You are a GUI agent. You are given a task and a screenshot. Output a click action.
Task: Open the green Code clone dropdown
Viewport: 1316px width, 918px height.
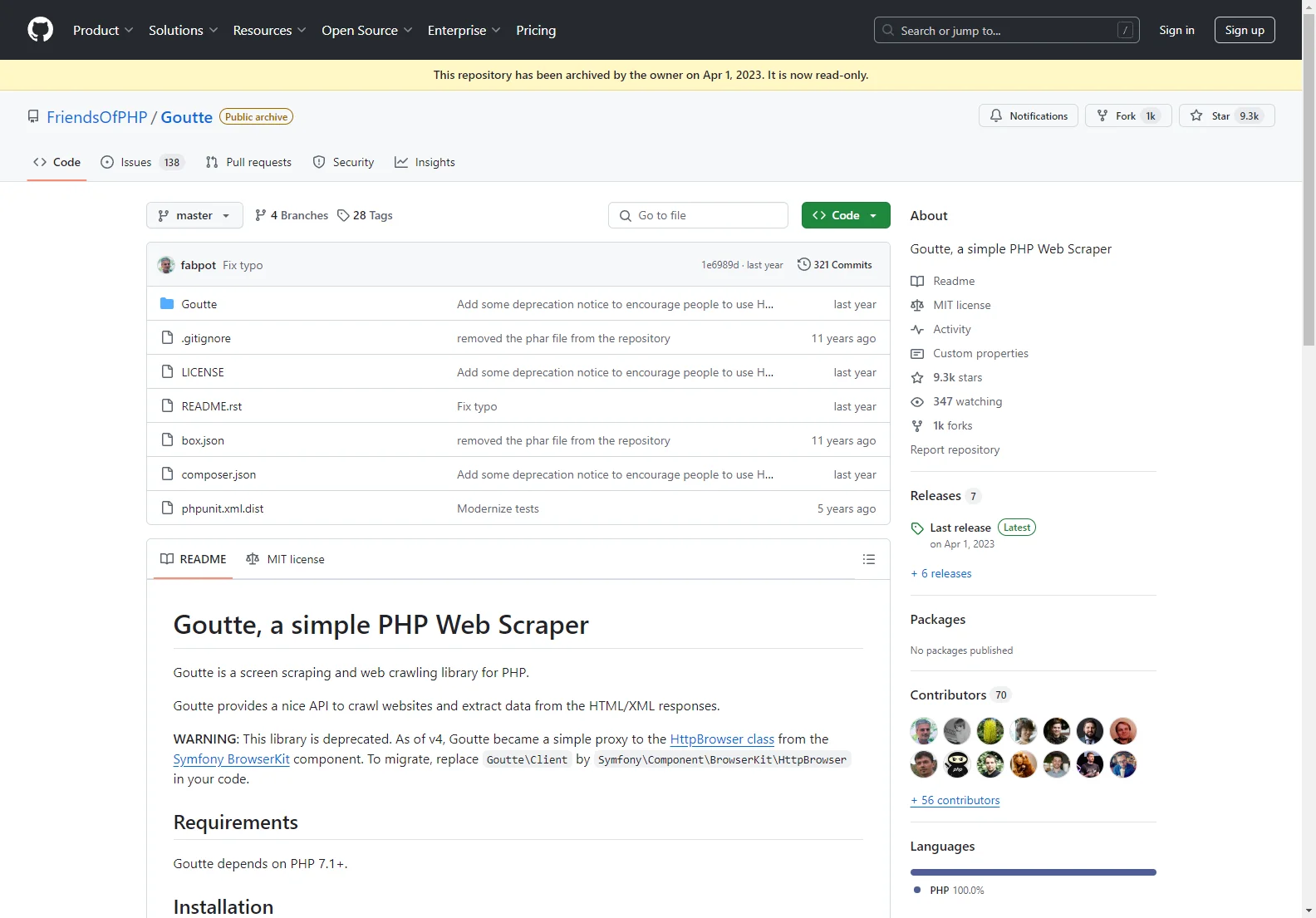tap(846, 215)
